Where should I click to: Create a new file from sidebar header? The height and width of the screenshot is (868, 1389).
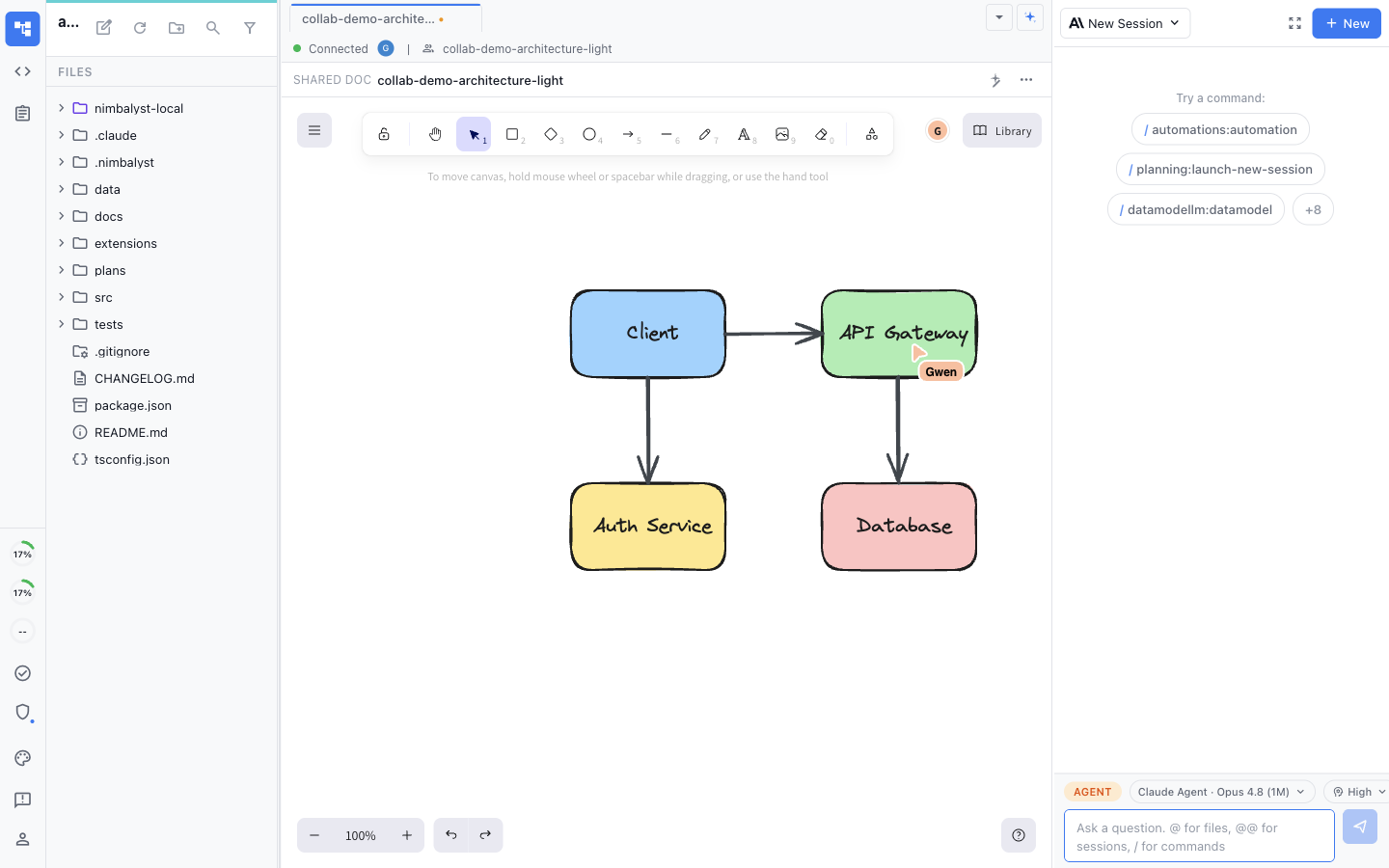(x=104, y=28)
